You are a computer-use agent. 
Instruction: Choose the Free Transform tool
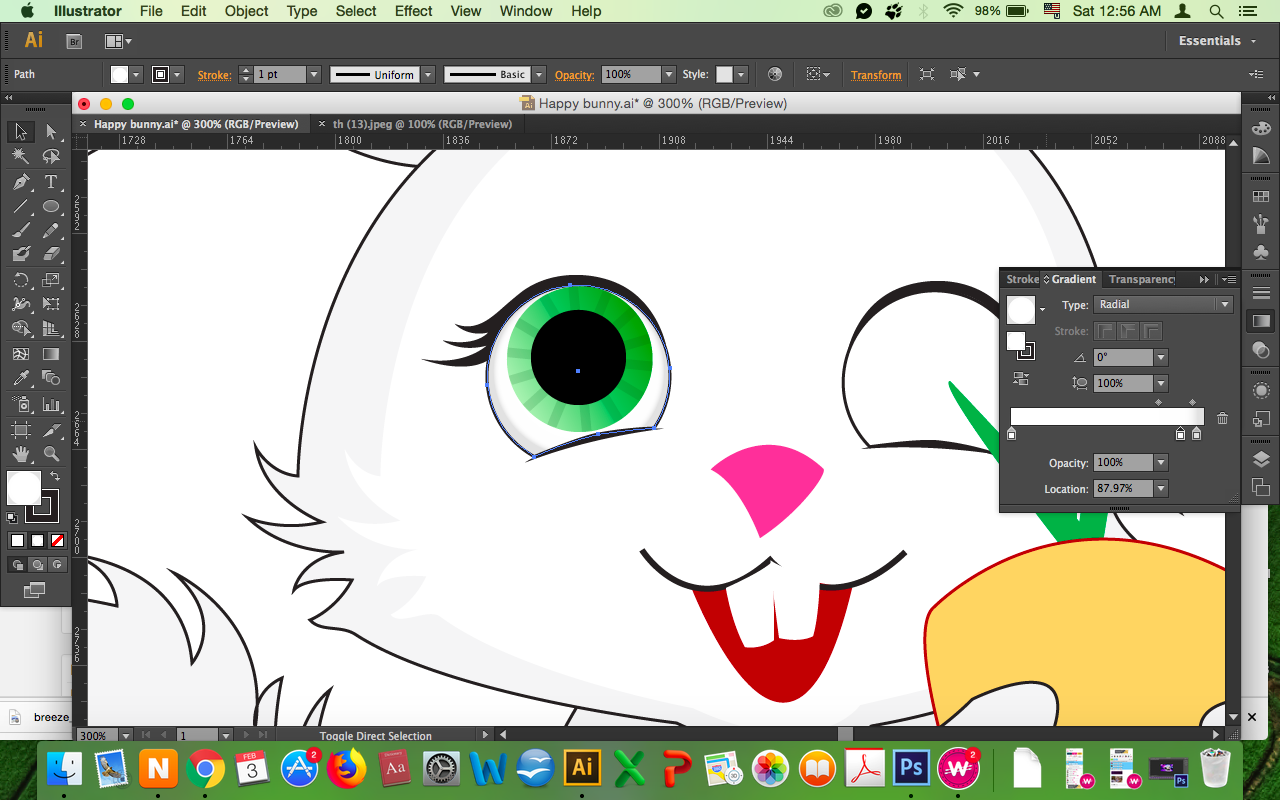[51, 304]
